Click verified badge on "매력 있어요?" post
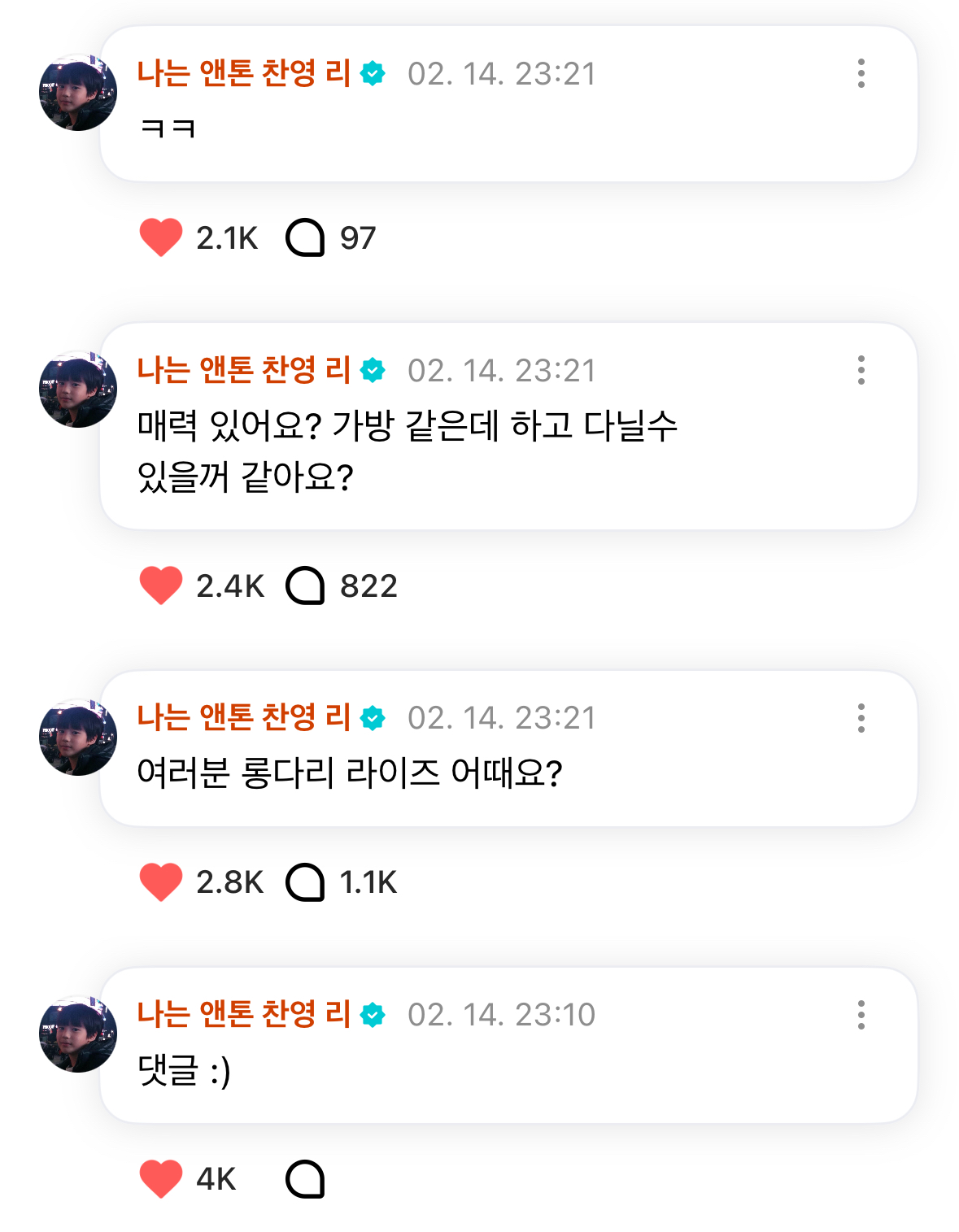959x1232 pixels. point(373,371)
